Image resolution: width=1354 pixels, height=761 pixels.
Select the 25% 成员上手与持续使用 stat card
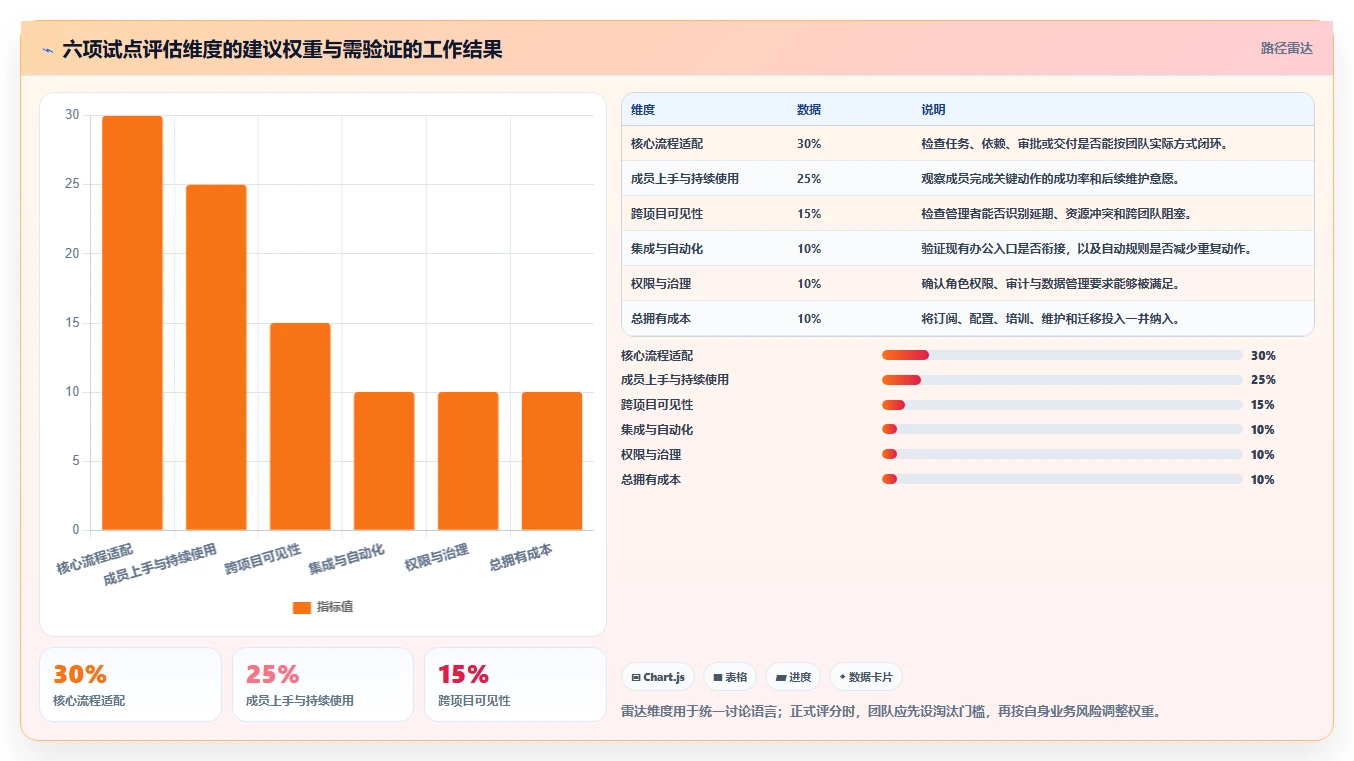pyautogui.click(x=323, y=684)
